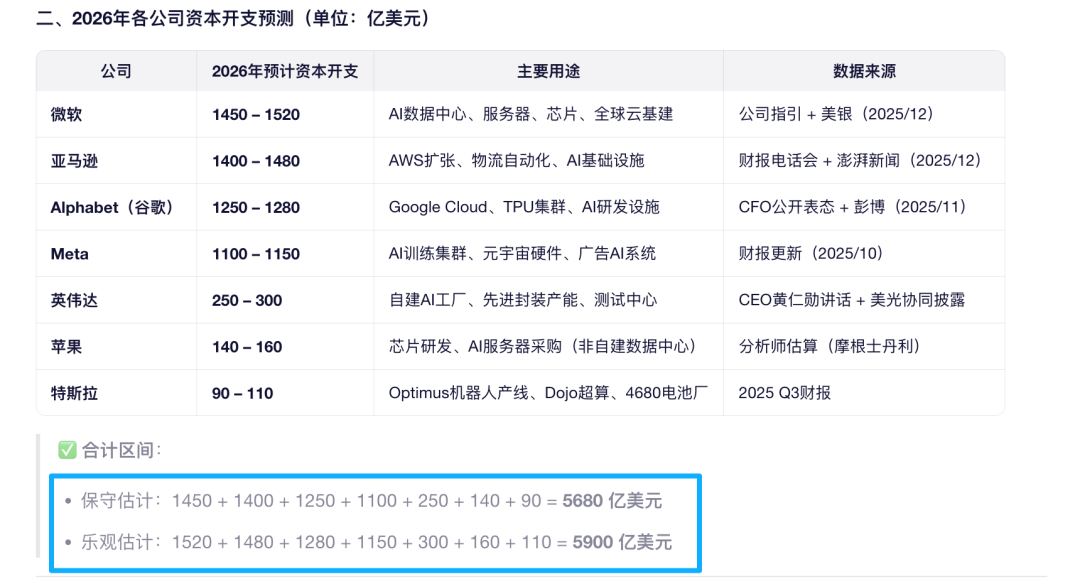Select the Alphabet（谷歌） company cell

[x=115, y=207]
